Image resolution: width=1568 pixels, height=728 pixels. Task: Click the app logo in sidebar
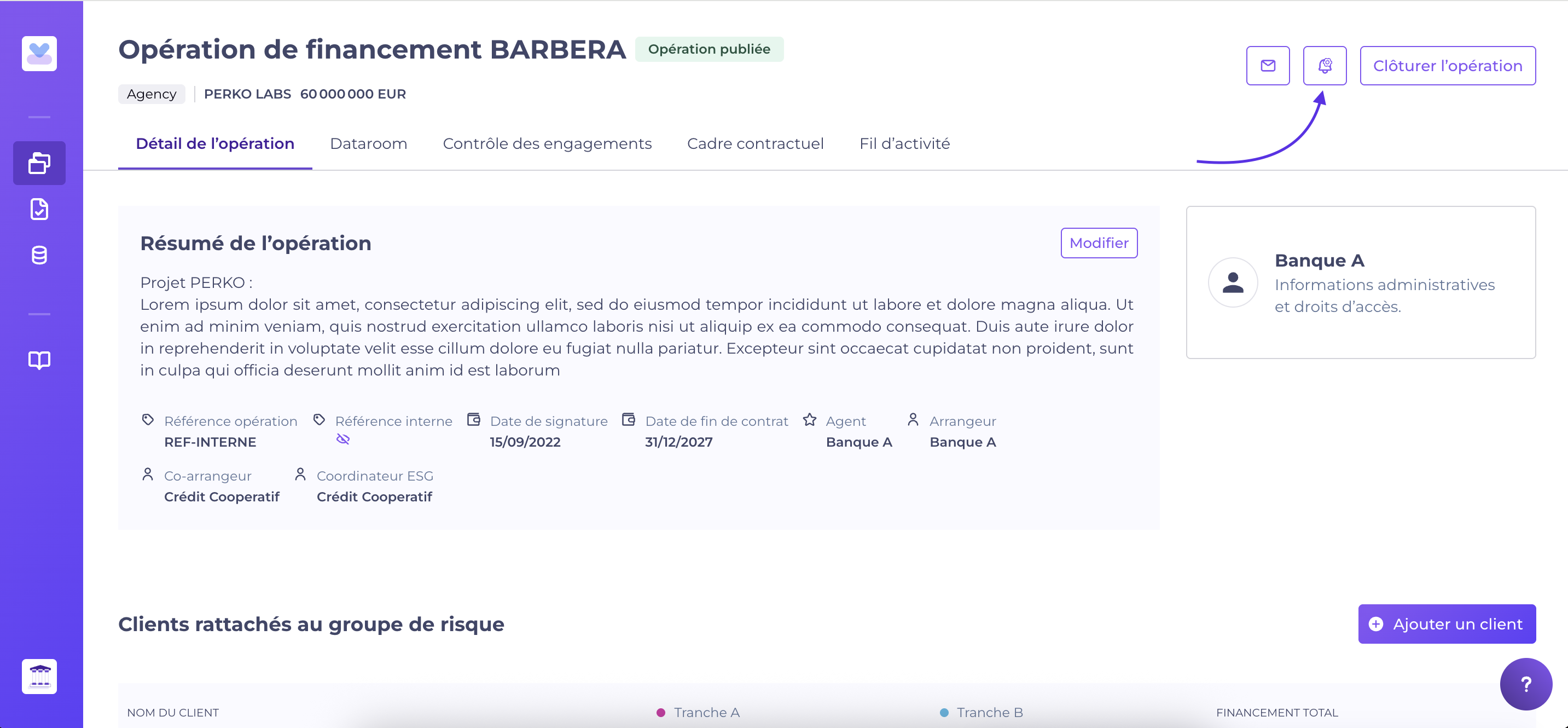(39, 54)
